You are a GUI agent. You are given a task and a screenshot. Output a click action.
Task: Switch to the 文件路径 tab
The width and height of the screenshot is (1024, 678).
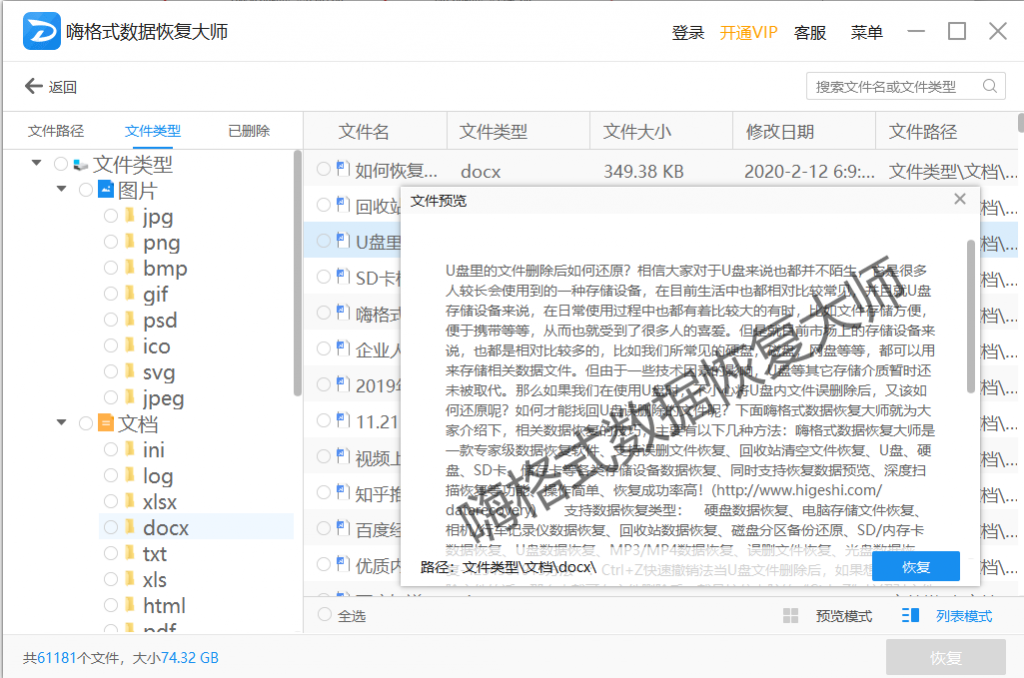click(56, 131)
